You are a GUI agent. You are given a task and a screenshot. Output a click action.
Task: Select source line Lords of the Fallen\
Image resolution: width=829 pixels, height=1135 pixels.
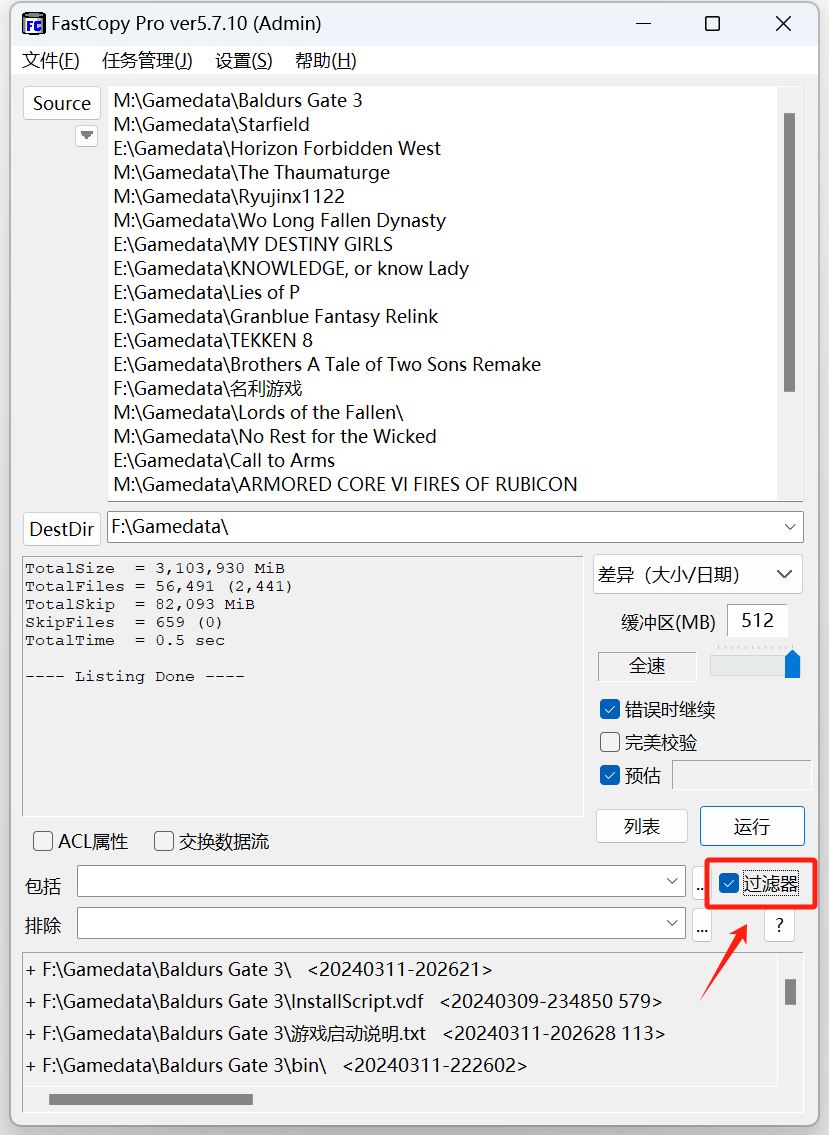point(258,413)
